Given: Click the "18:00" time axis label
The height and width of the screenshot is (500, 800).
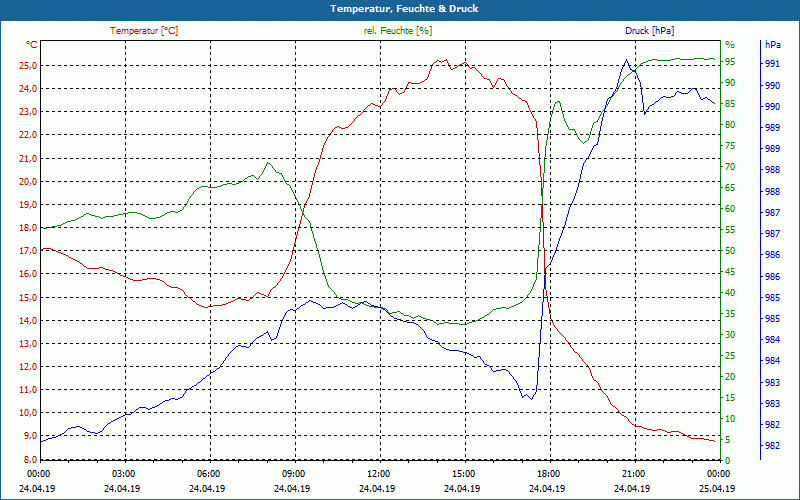Looking at the screenshot, I should click(x=548, y=474).
